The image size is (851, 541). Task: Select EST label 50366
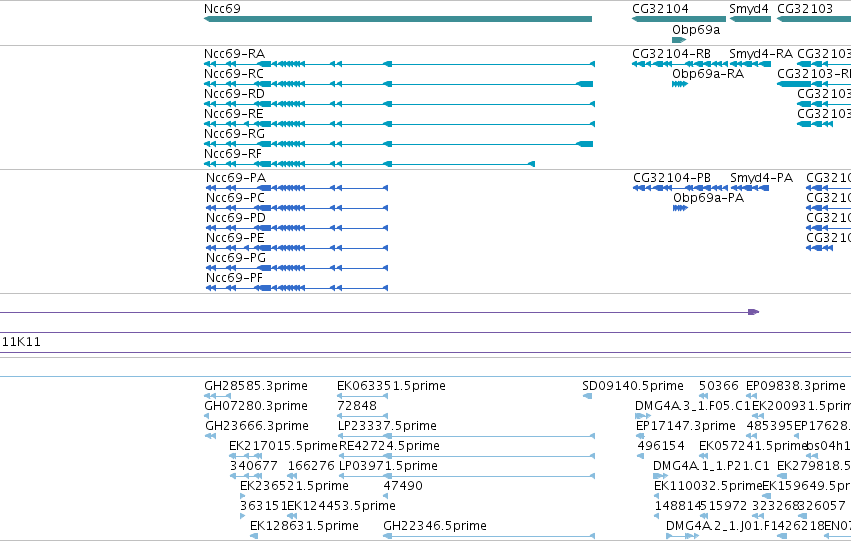click(719, 386)
